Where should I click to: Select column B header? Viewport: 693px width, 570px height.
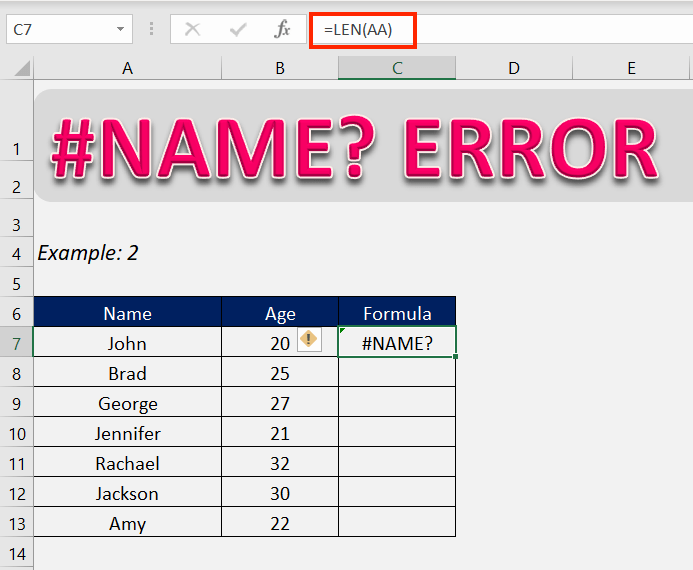coord(280,68)
